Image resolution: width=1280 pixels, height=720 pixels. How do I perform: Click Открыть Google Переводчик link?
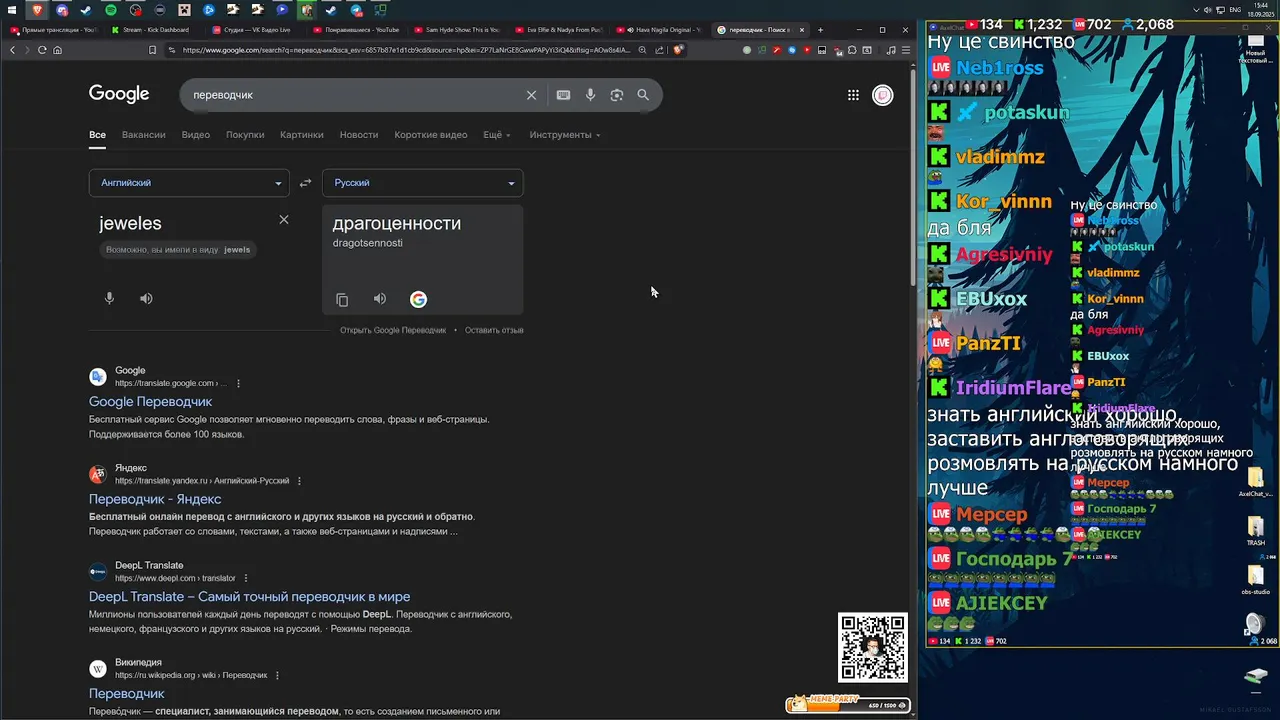pyautogui.click(x=393, y=330)
